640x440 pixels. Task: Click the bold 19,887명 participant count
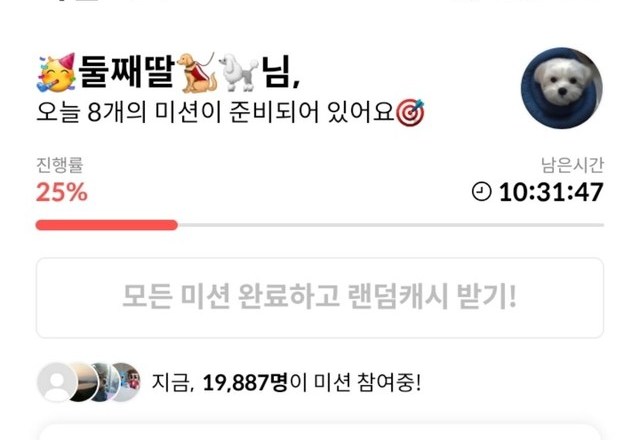click(245, 382)
